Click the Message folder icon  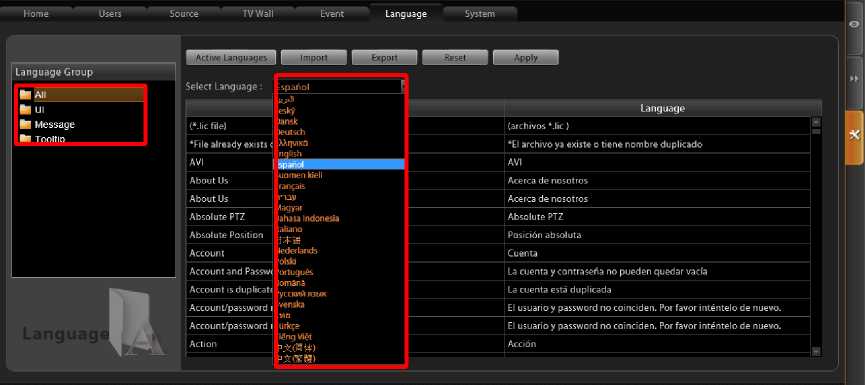click(25, 125)
